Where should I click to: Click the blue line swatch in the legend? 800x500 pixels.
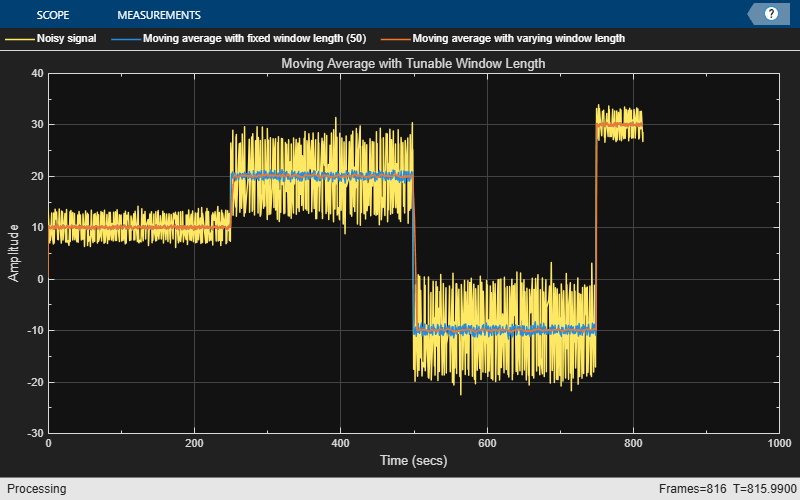coord(125,39)
